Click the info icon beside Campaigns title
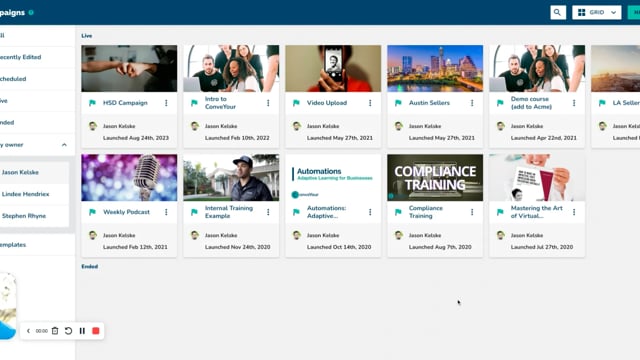The image size is (640, 360). coord(31,12)
